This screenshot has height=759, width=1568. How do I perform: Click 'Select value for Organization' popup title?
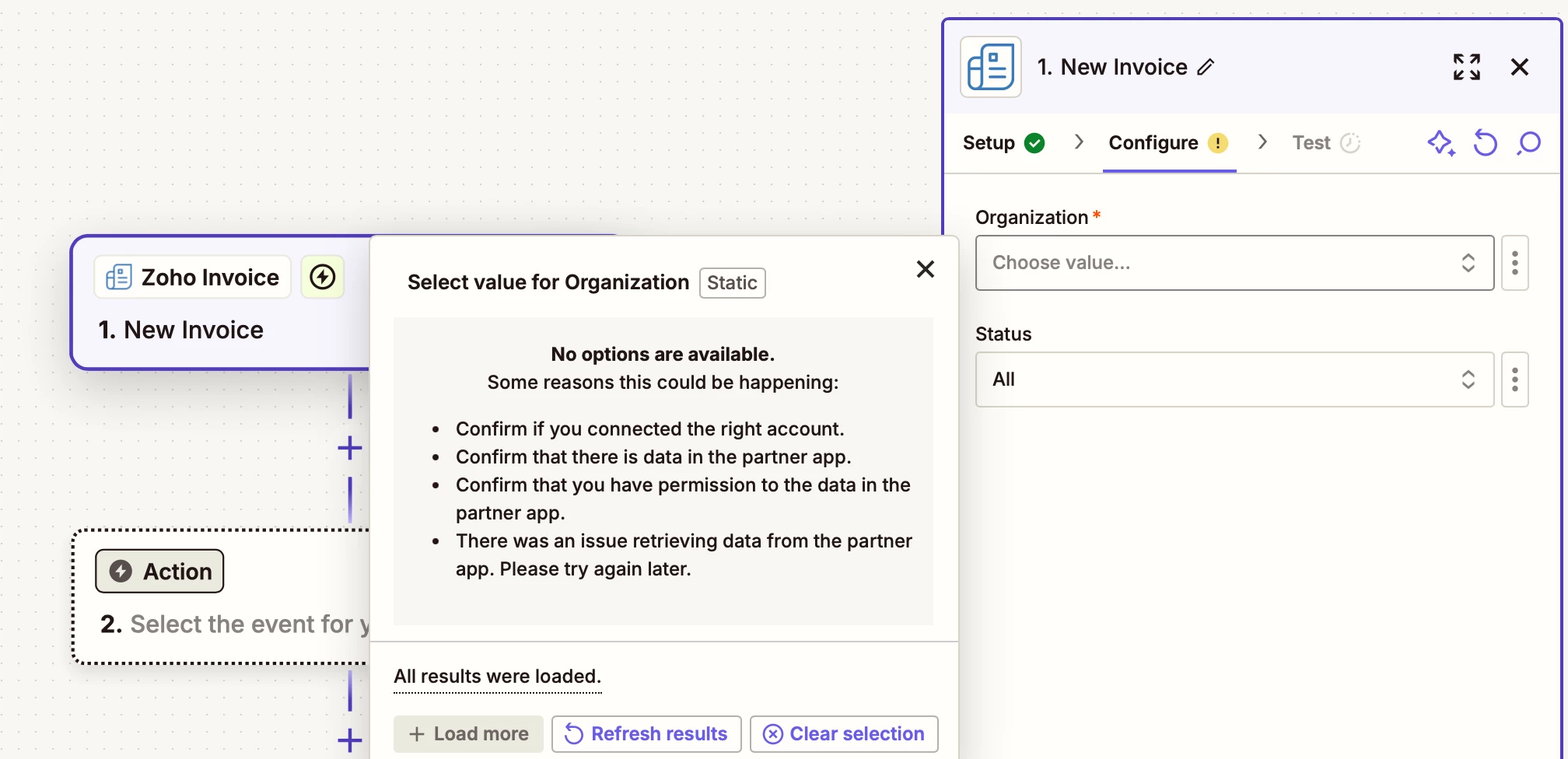click(x=548, y=282)
